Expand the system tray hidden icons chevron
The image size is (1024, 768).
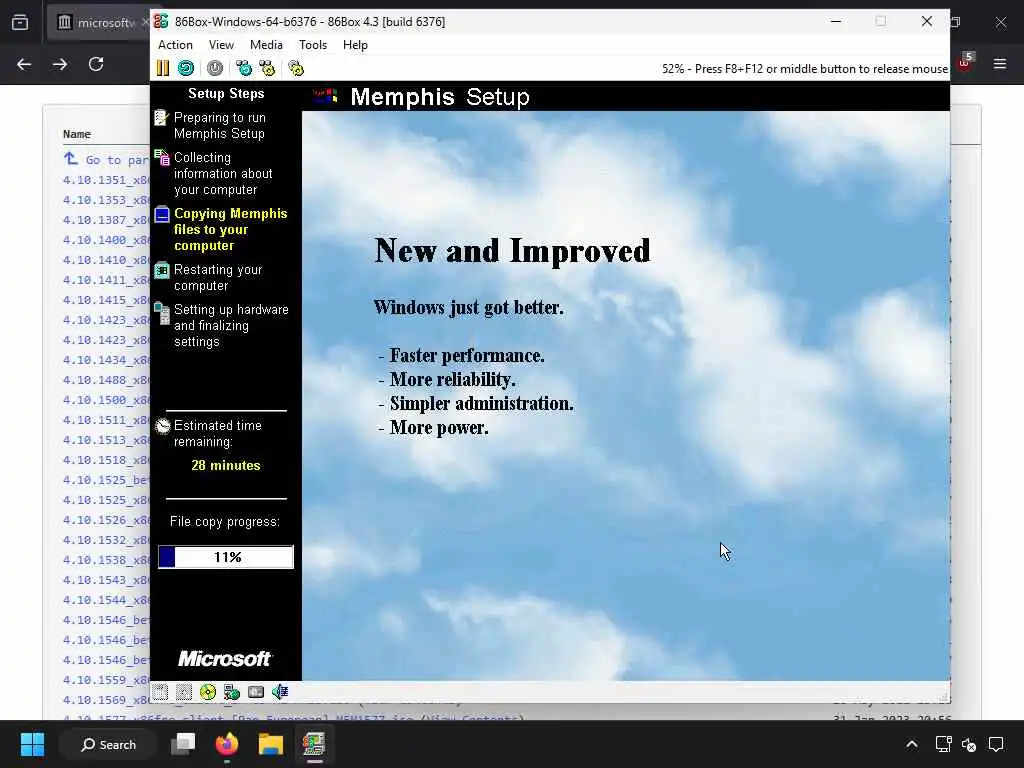pos(912,744)
